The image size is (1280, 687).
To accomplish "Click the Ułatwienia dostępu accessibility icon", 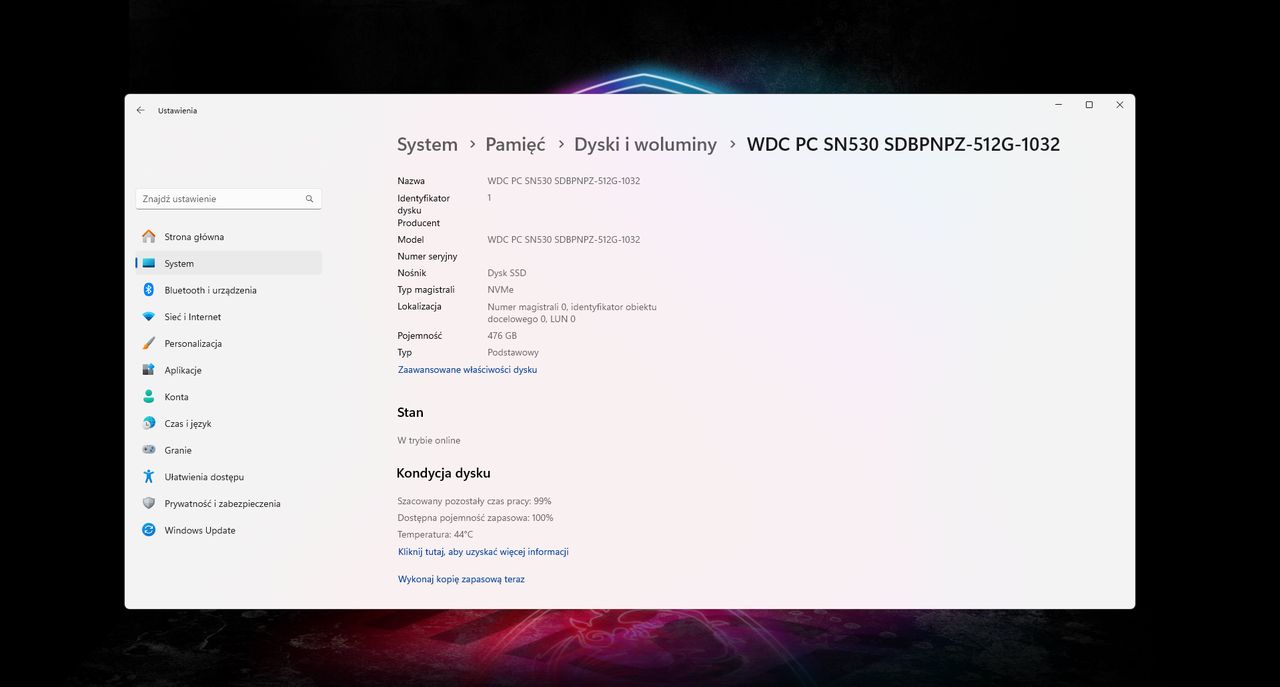I will [x=149, y=477].
